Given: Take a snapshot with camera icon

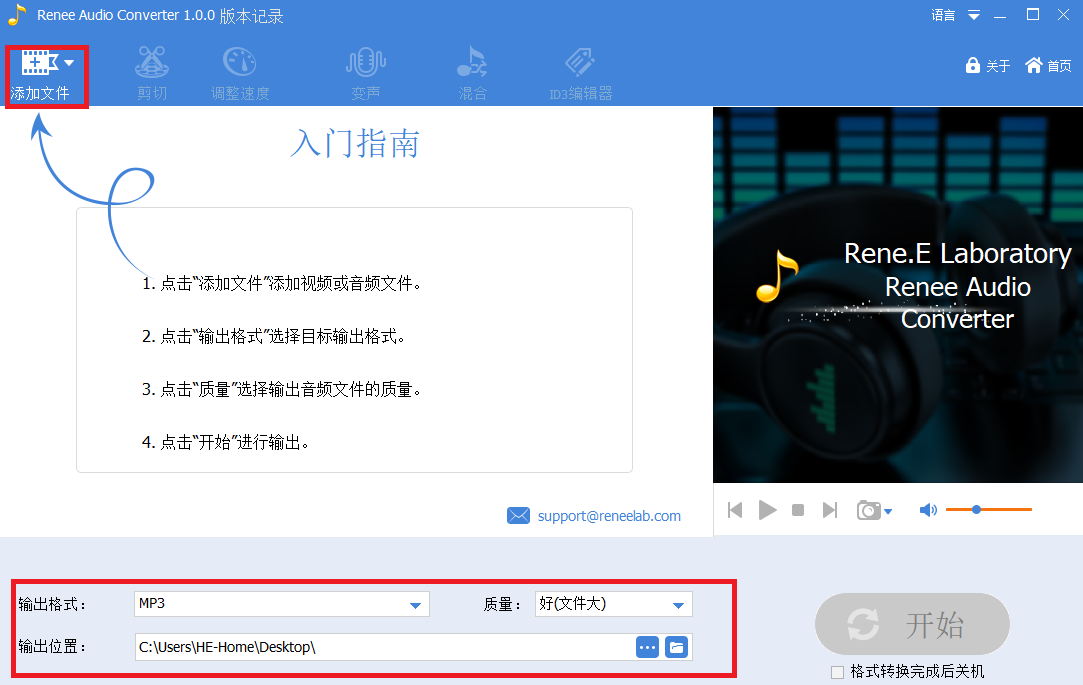Looking at the screenshot, I should (869, 510).
